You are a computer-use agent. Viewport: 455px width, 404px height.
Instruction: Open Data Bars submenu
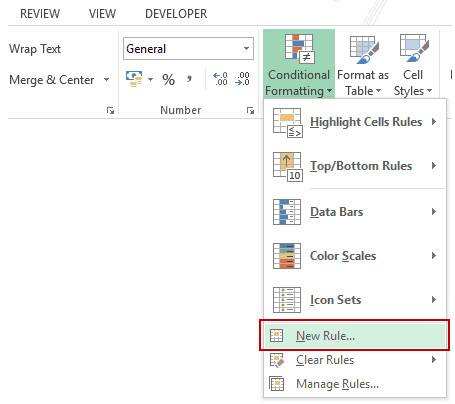point(355,212)
